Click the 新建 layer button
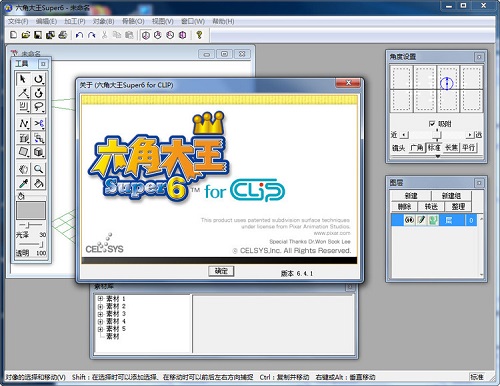This screenshot has height=386, width=500. [x=411, y=196]
